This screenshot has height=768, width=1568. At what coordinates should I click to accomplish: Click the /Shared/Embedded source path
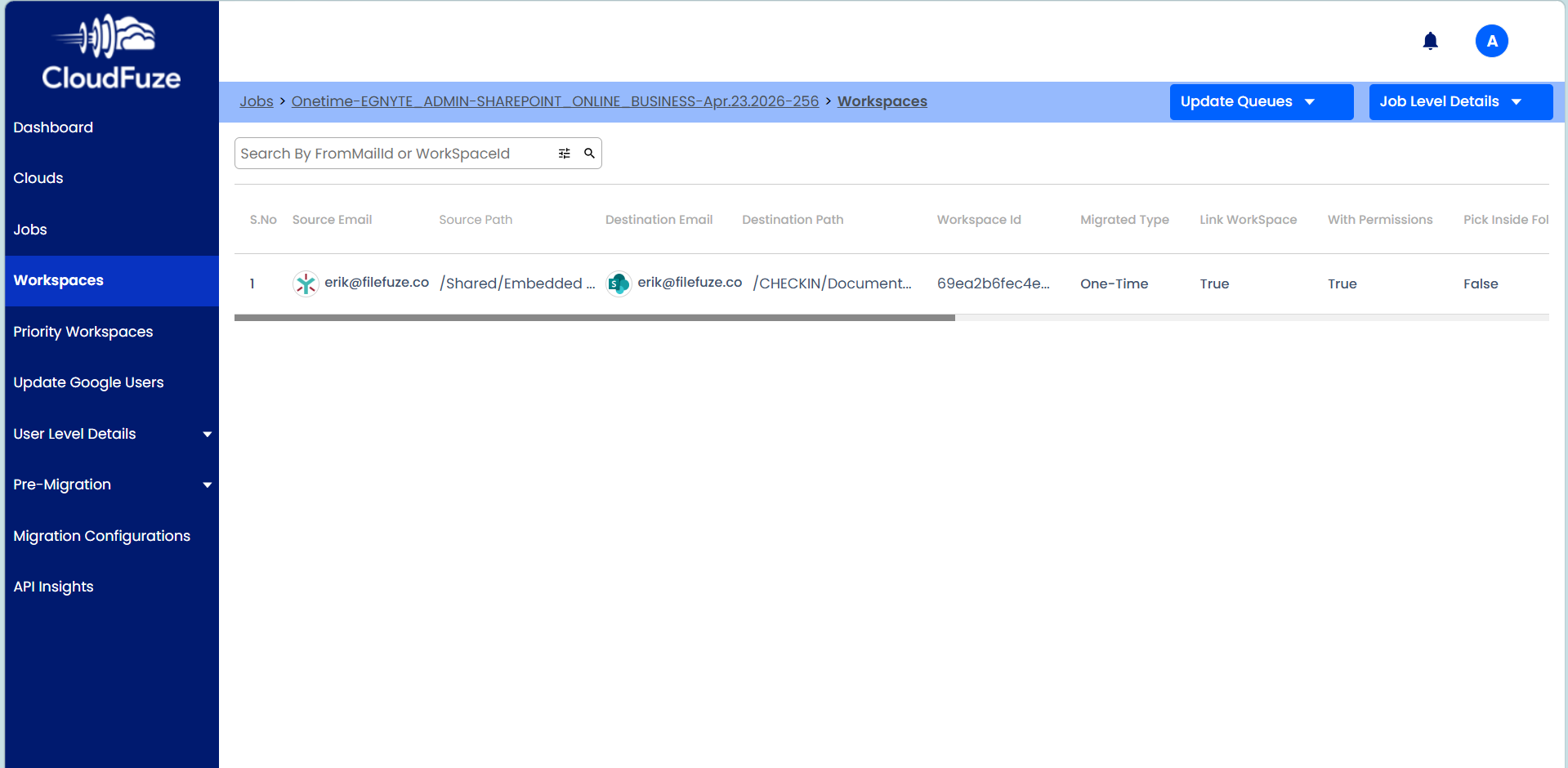tap(517, 284)
